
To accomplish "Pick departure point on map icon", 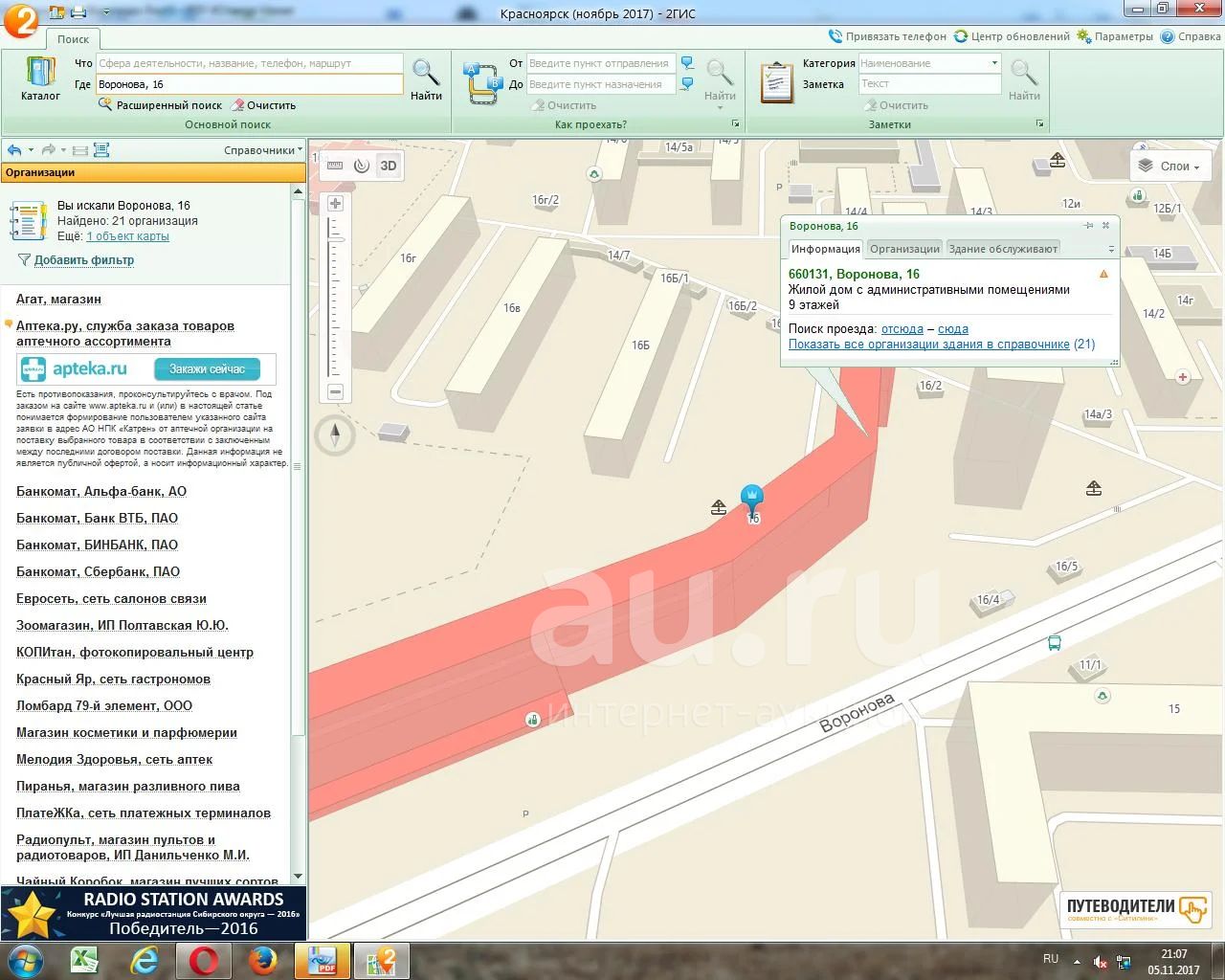I will coord(687,63).
